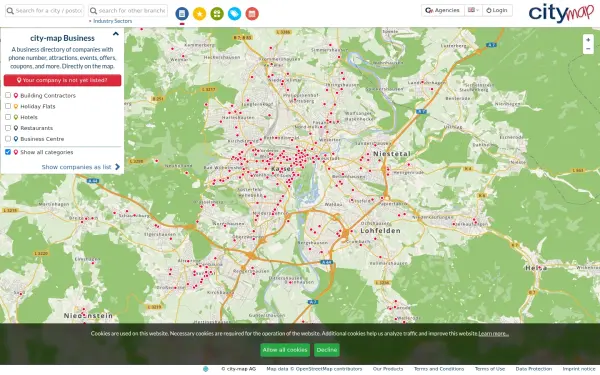600x375 pixels.
Task: Click pin beside Show all categories
Action: 16,152
